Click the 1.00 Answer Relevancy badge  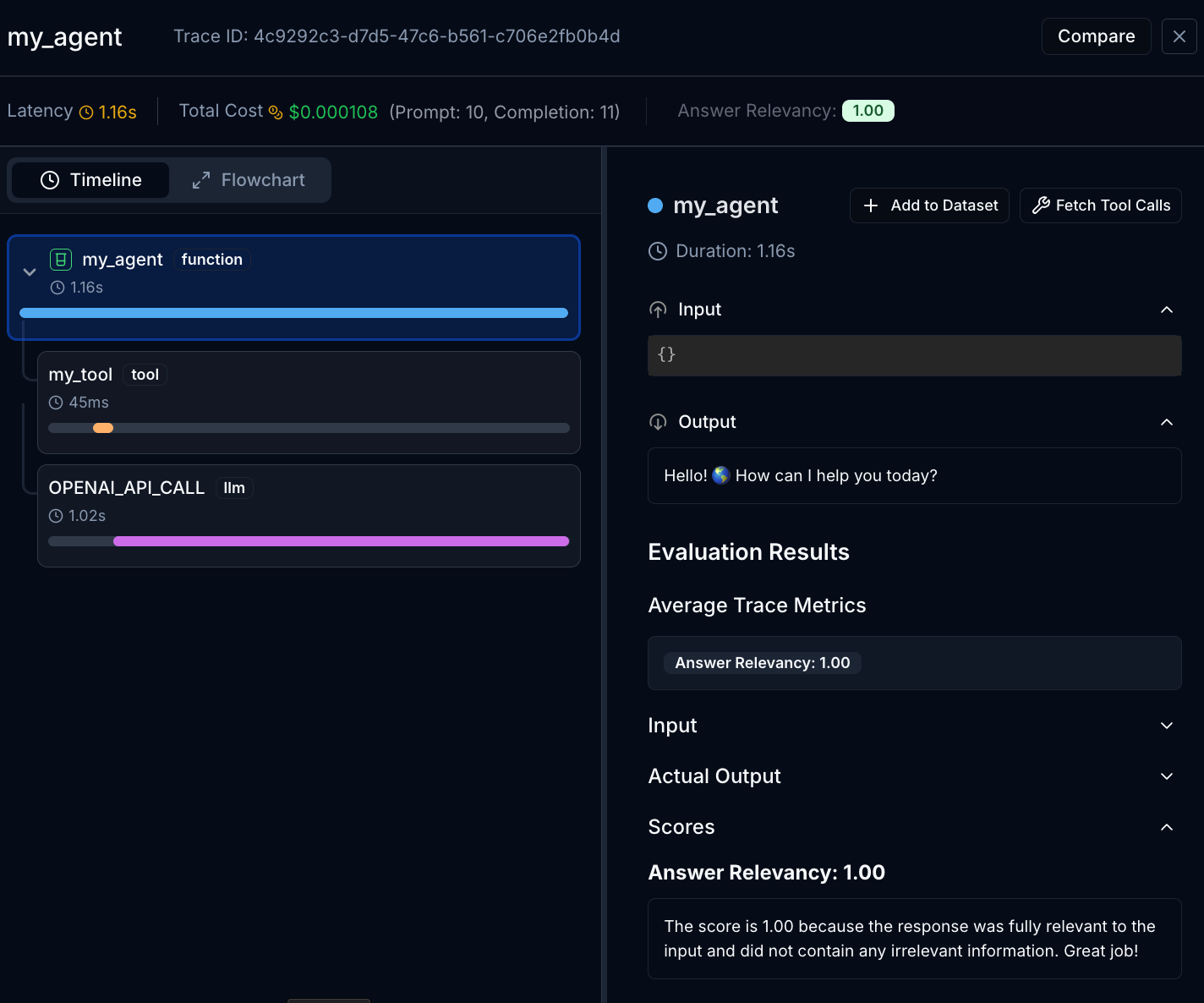pos(868,111)
